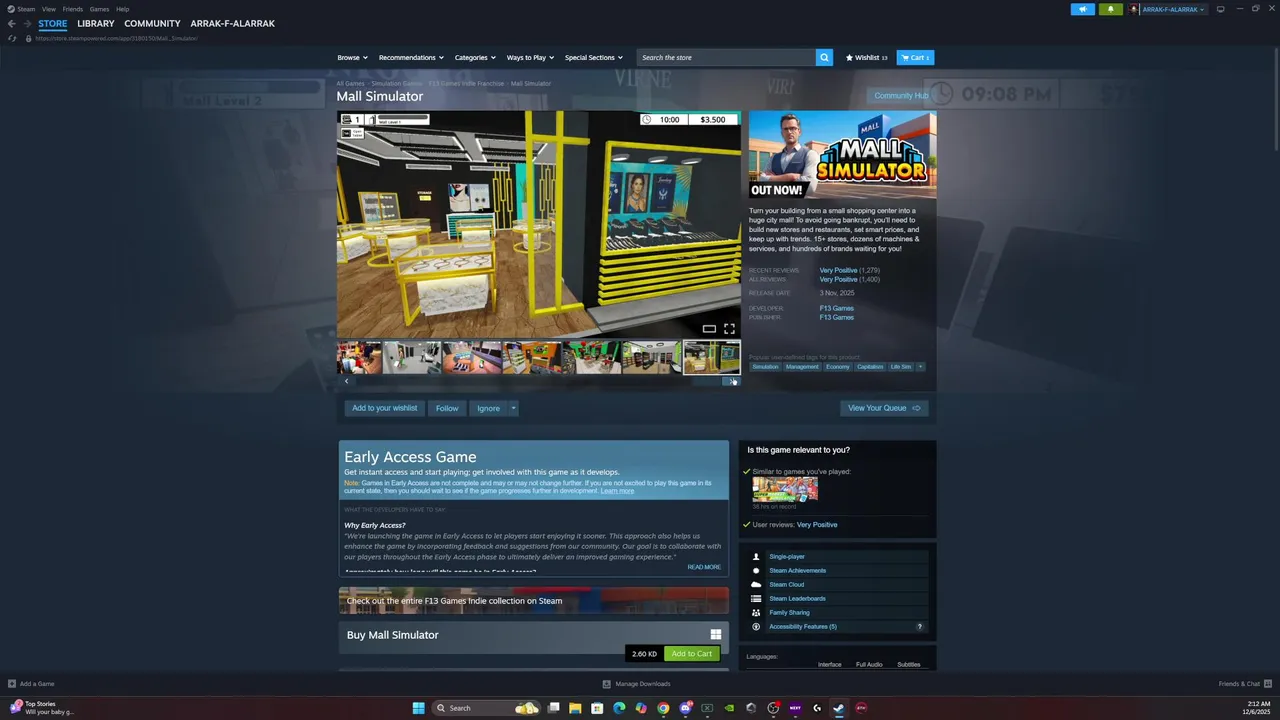Reload the store page with refresh icon

[12, 38]
